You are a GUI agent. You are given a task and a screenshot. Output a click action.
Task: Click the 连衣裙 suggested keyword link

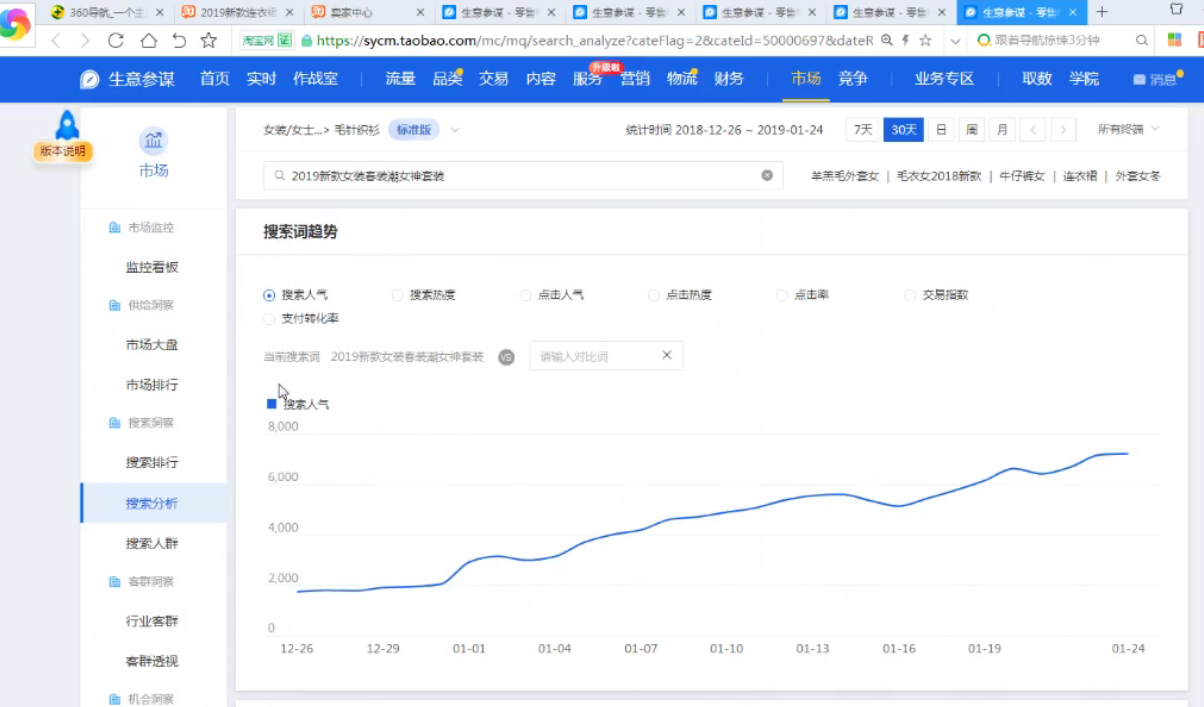1080,176
